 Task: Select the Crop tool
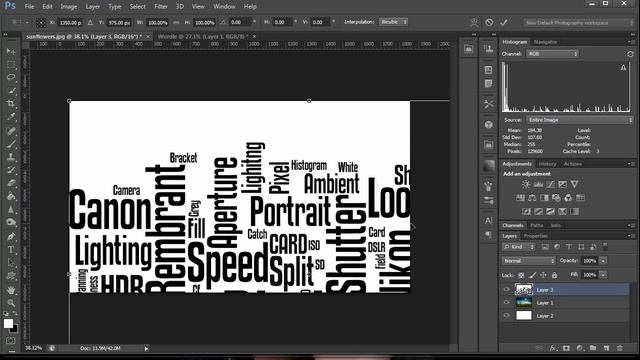click(x=11, y=103)
